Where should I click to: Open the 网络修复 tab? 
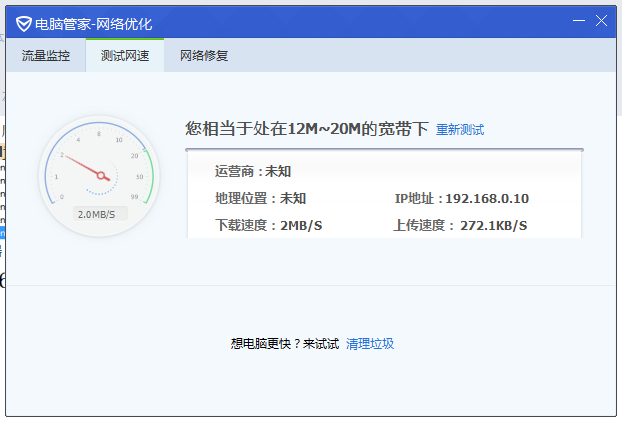204,56
